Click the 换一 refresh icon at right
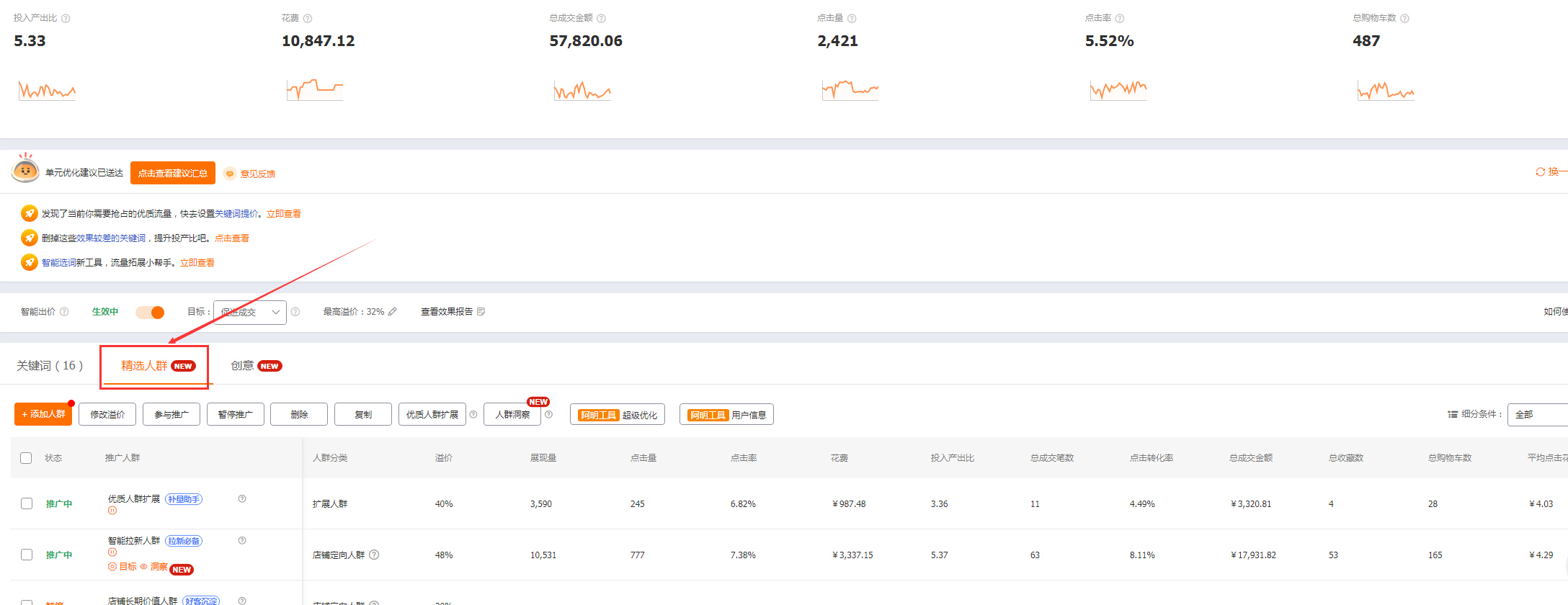Viewport: 1568px width, 605px height. pyautogui.click(x=1540, y=172)
